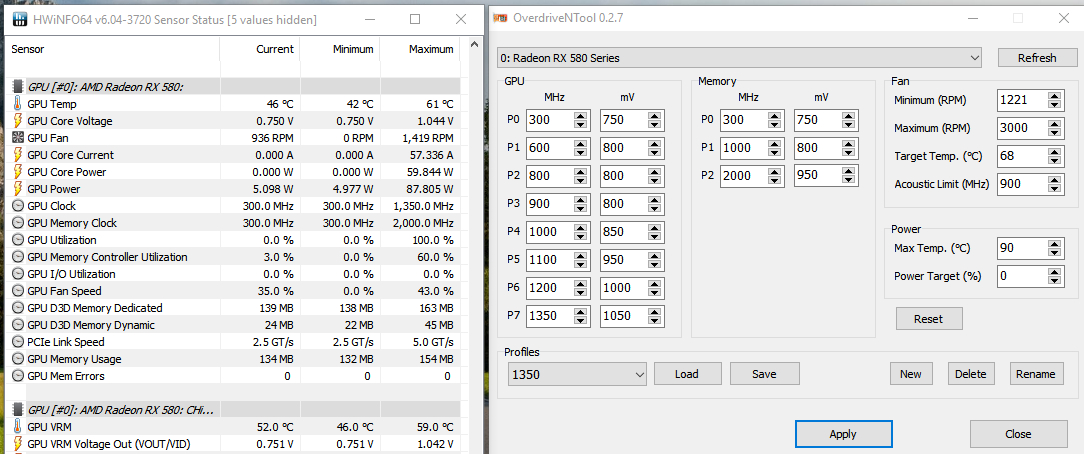Create a New profile

pyautogui.click(x=910, y=374)
